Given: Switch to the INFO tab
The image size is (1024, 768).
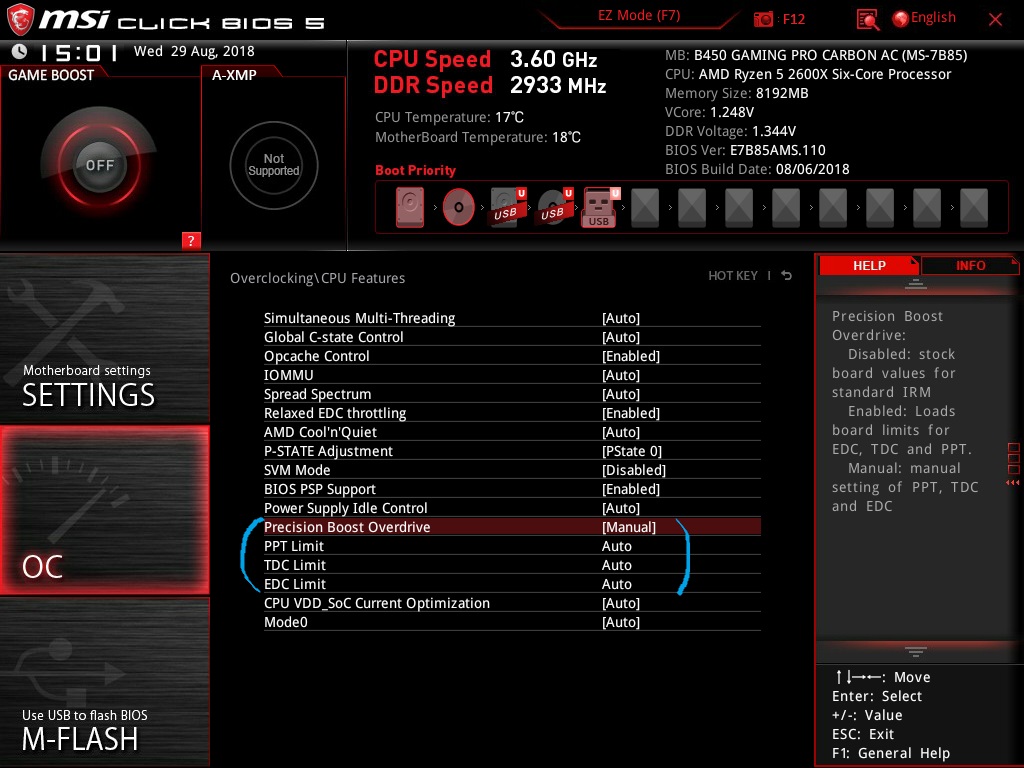Looking at the screenshot, I should click(x=970, y=266).
